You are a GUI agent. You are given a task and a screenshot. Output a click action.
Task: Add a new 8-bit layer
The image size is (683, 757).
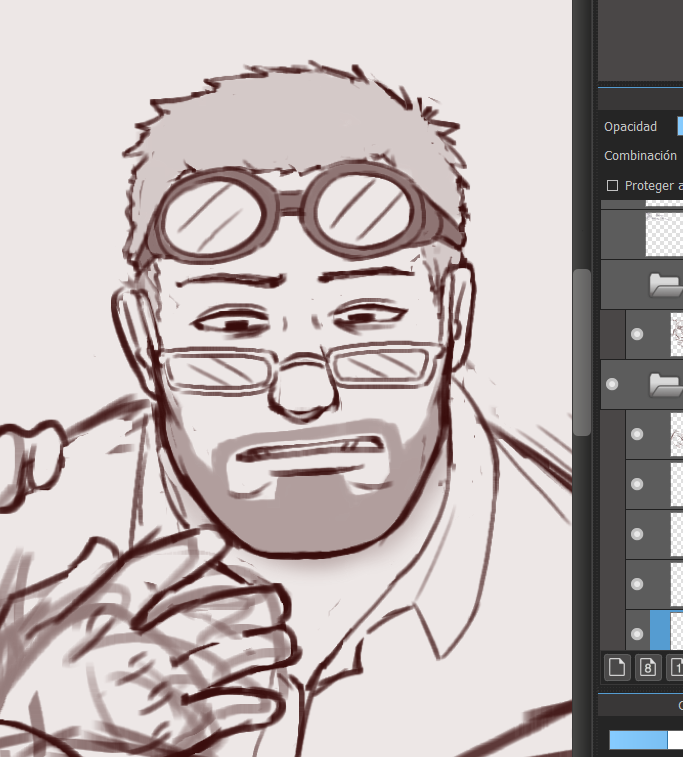click(x=647, y=668)
